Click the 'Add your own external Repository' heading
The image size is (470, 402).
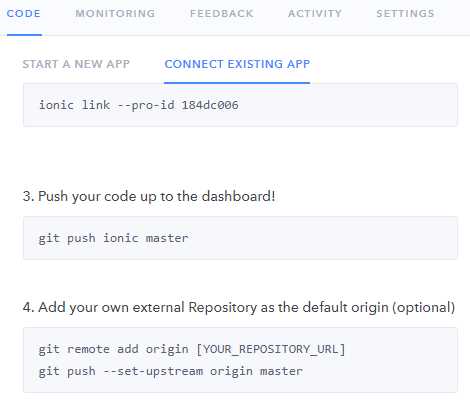239,307
